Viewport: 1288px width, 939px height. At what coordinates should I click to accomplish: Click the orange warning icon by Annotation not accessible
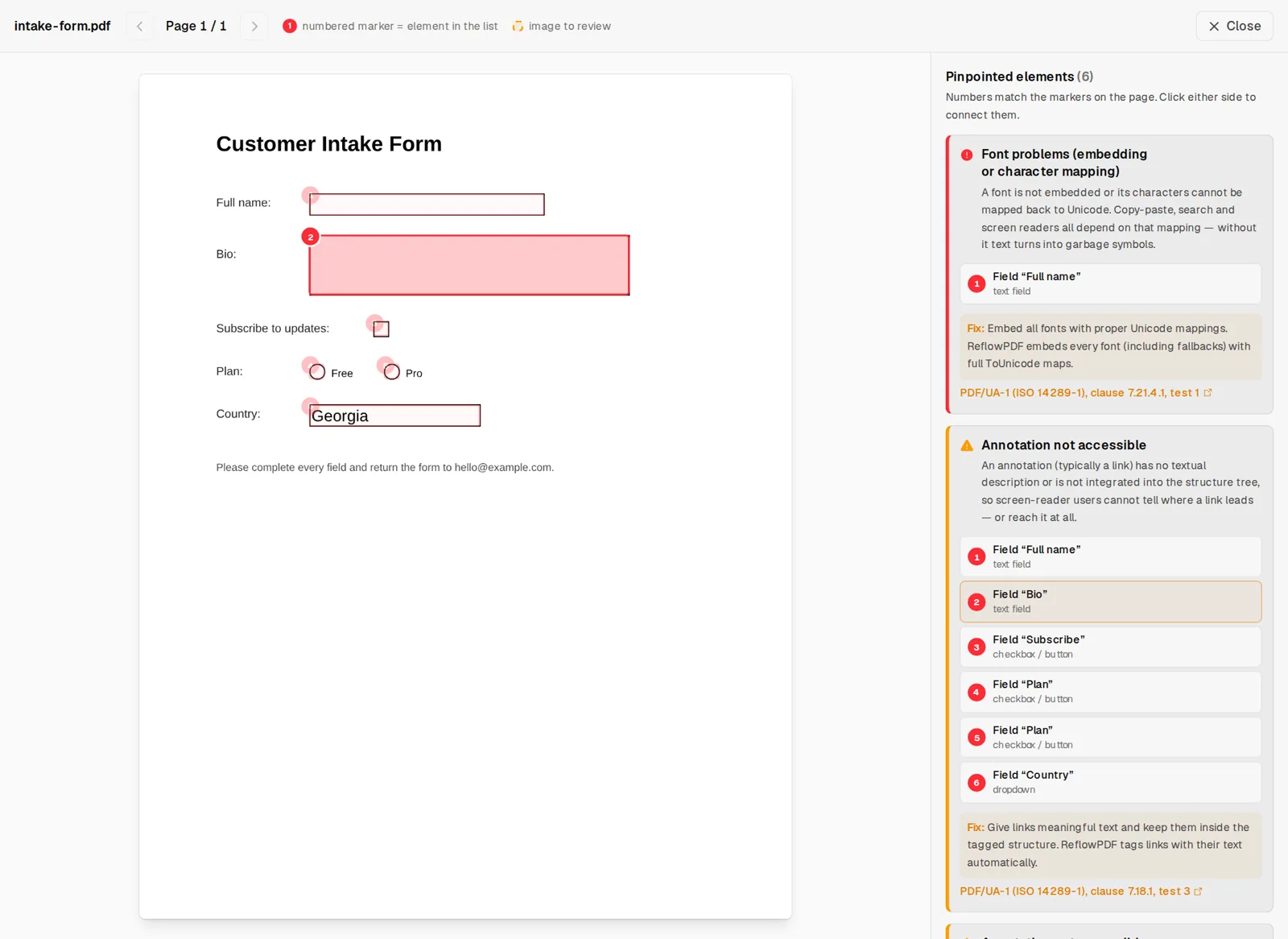pos(967,445)
